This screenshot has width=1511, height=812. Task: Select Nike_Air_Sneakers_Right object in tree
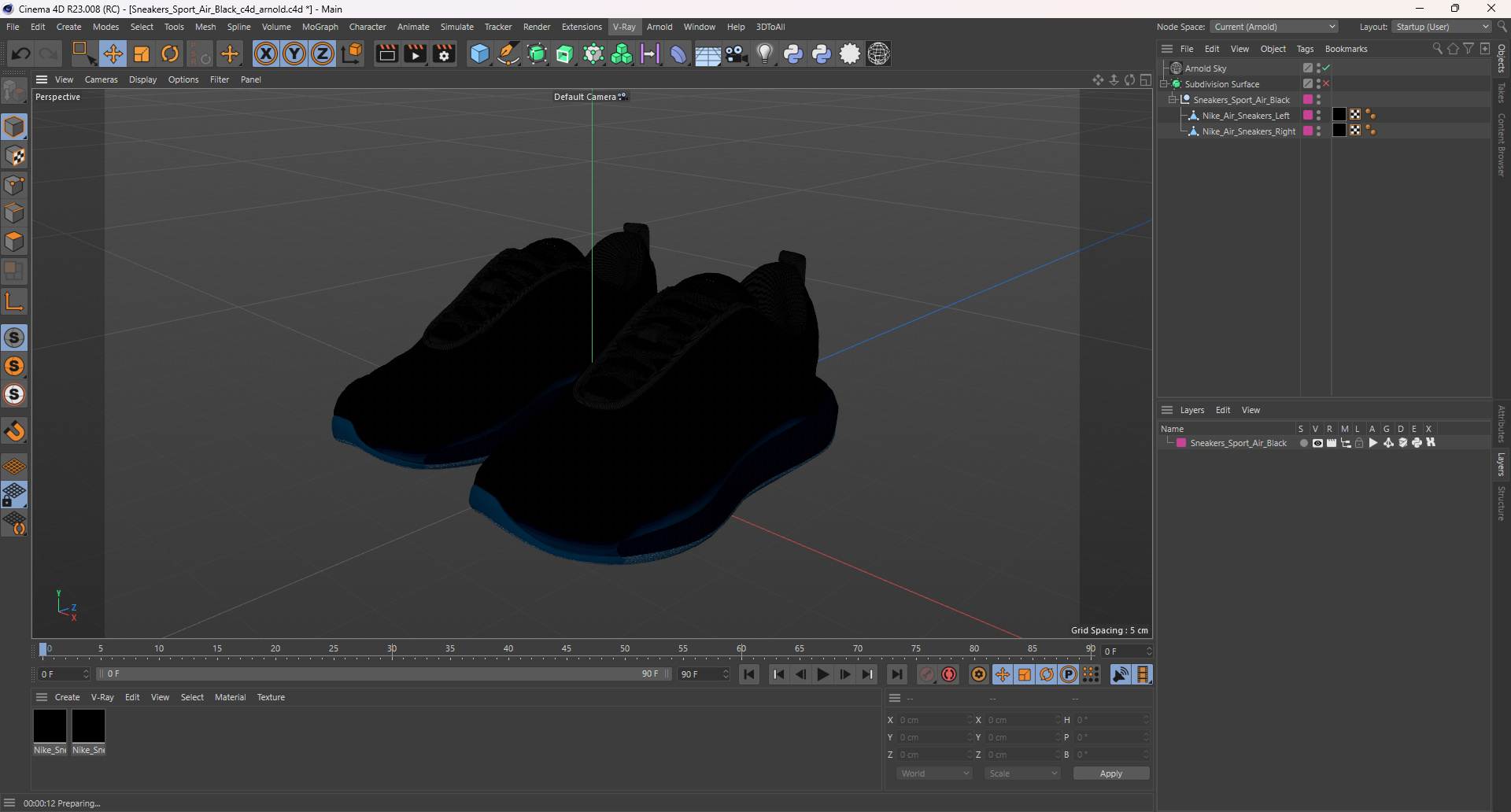click(1248, 131)
